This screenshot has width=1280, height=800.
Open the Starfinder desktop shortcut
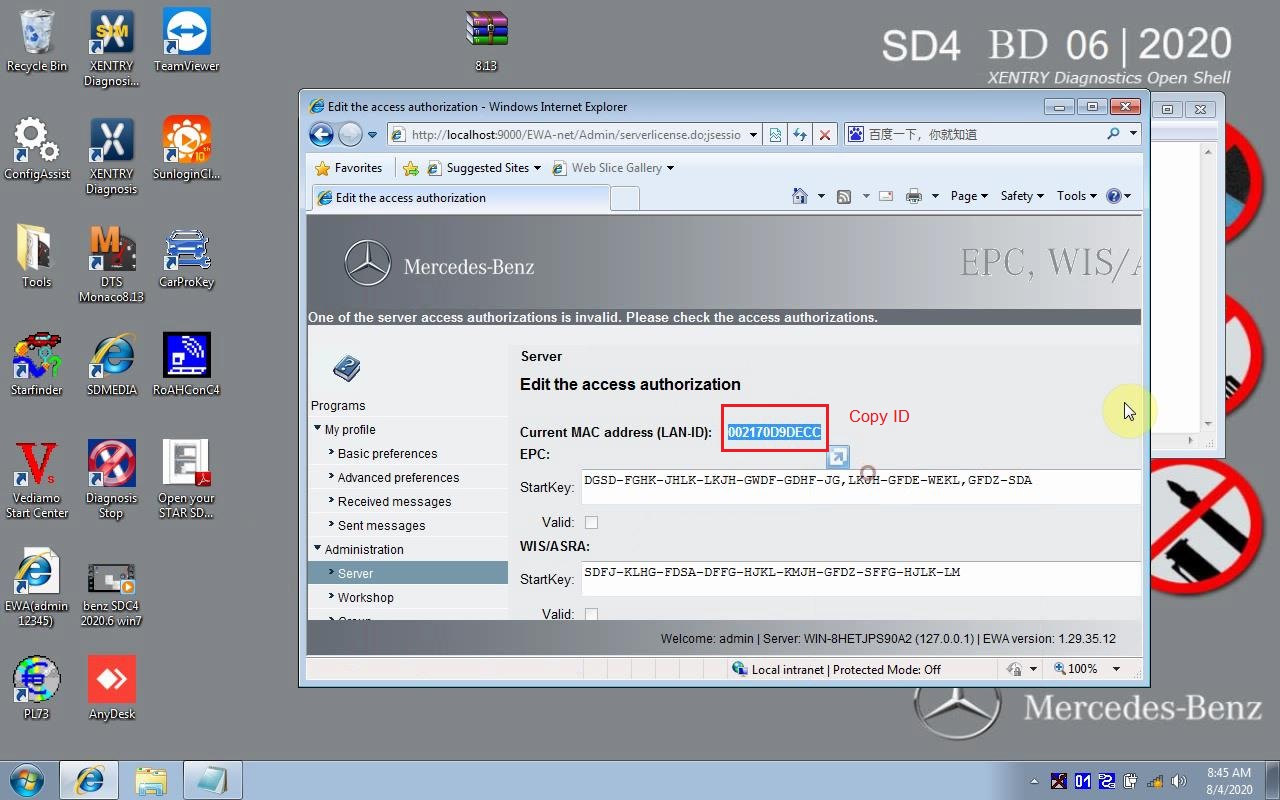(37, 366)
